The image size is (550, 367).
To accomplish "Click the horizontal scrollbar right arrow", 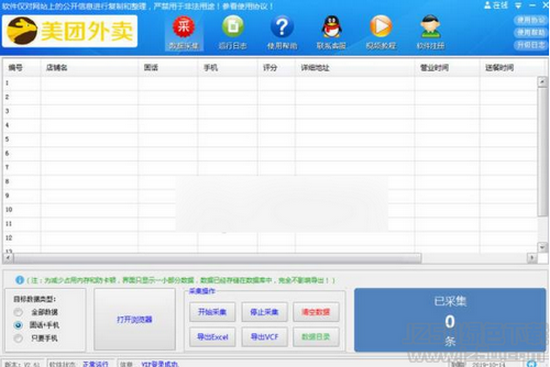I will 532,258.
